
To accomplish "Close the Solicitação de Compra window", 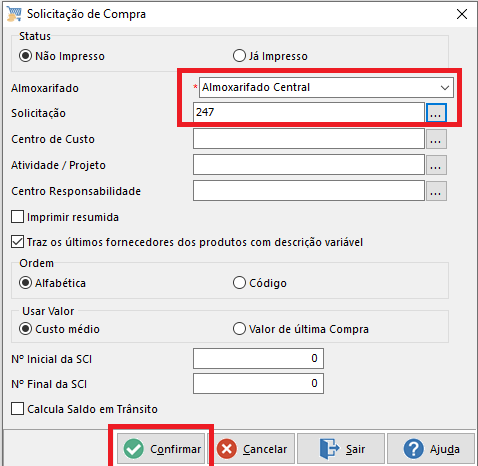I will point(462,14).
